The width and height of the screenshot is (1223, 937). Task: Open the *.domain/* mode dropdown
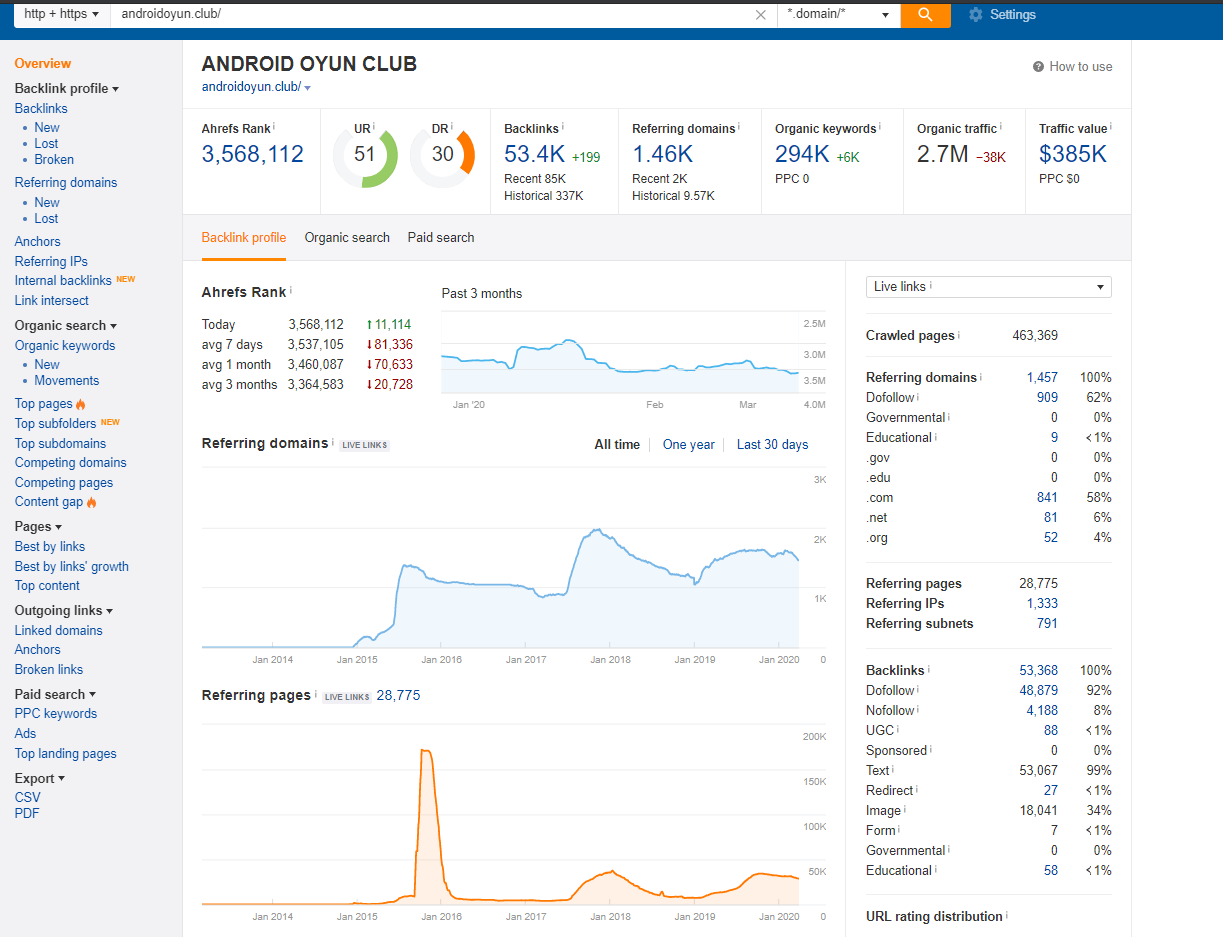point(838,15)
